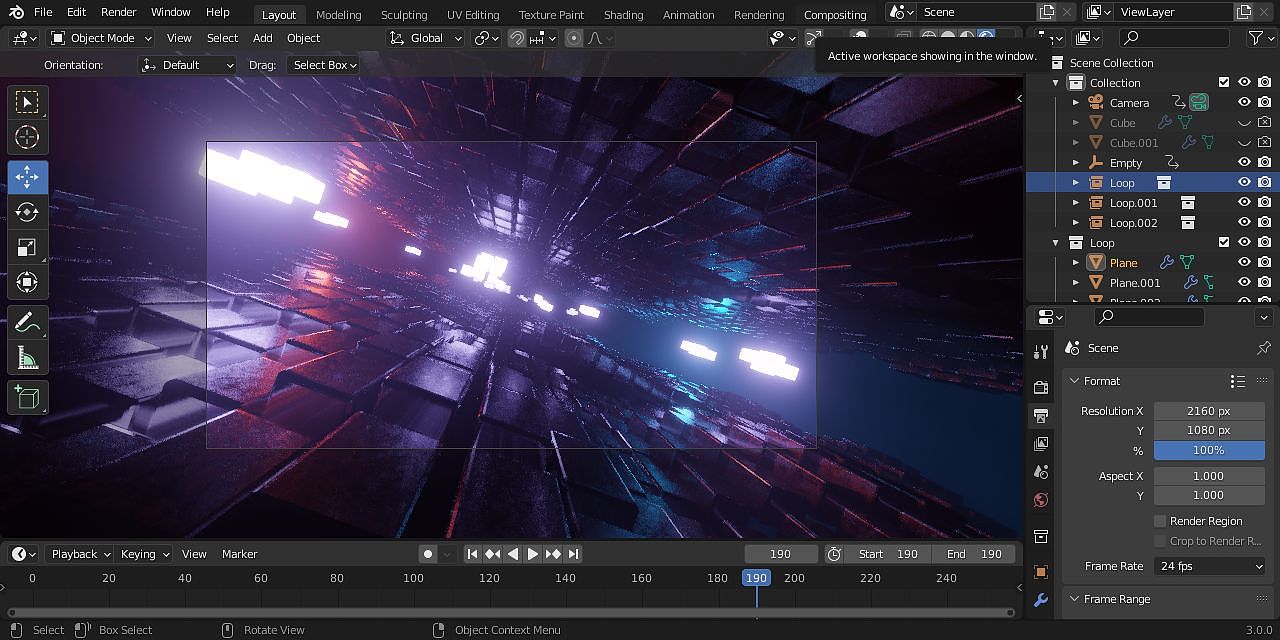Expand the Camera item in the outliner

pos(1076,102)
